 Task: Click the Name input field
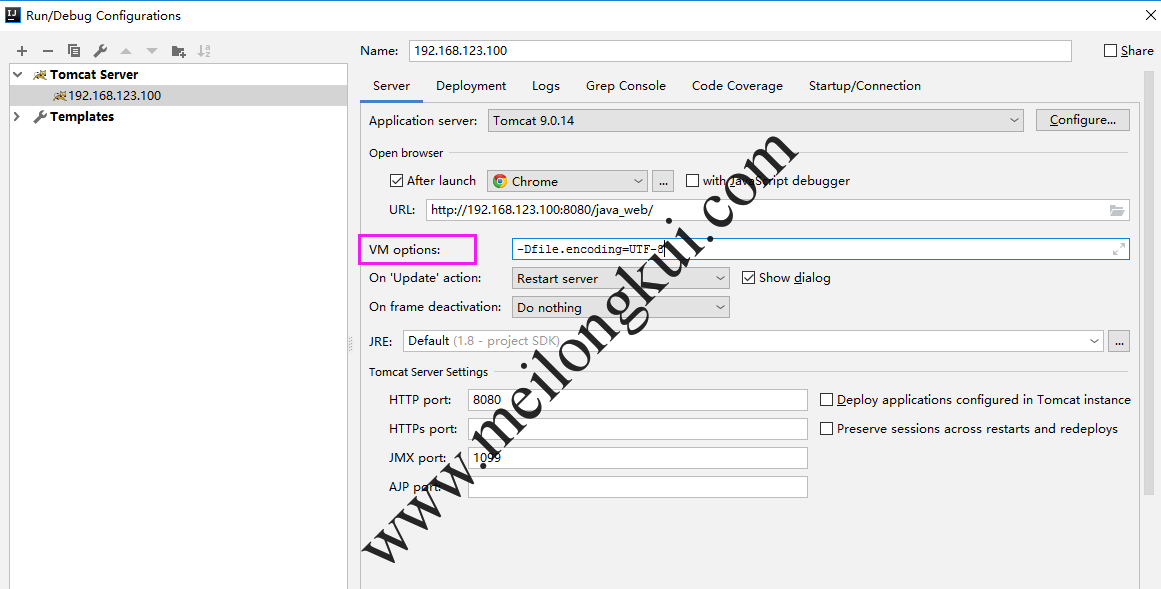click(740, 50)
